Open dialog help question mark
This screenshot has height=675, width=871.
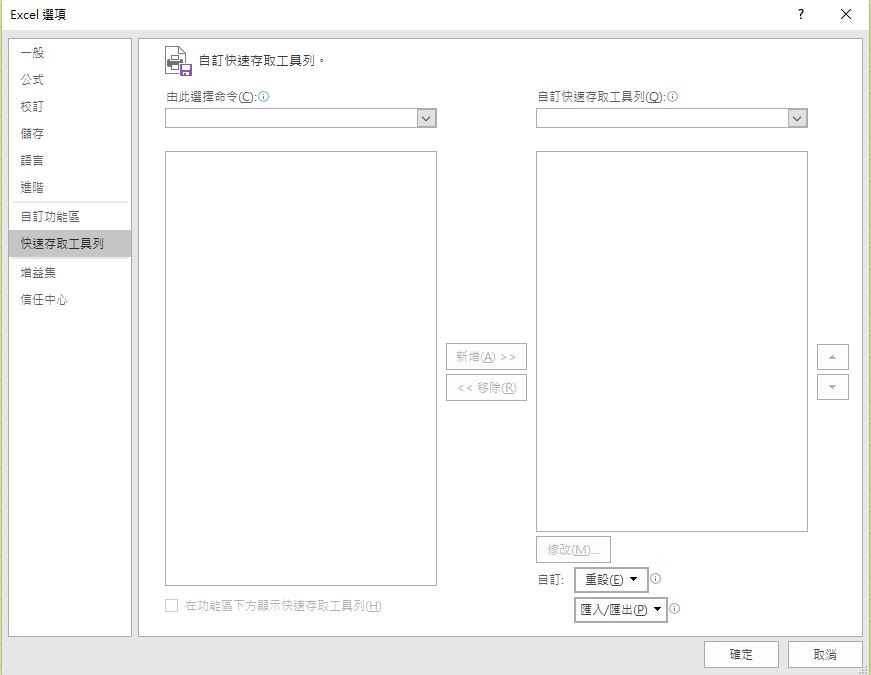(800, 14)
